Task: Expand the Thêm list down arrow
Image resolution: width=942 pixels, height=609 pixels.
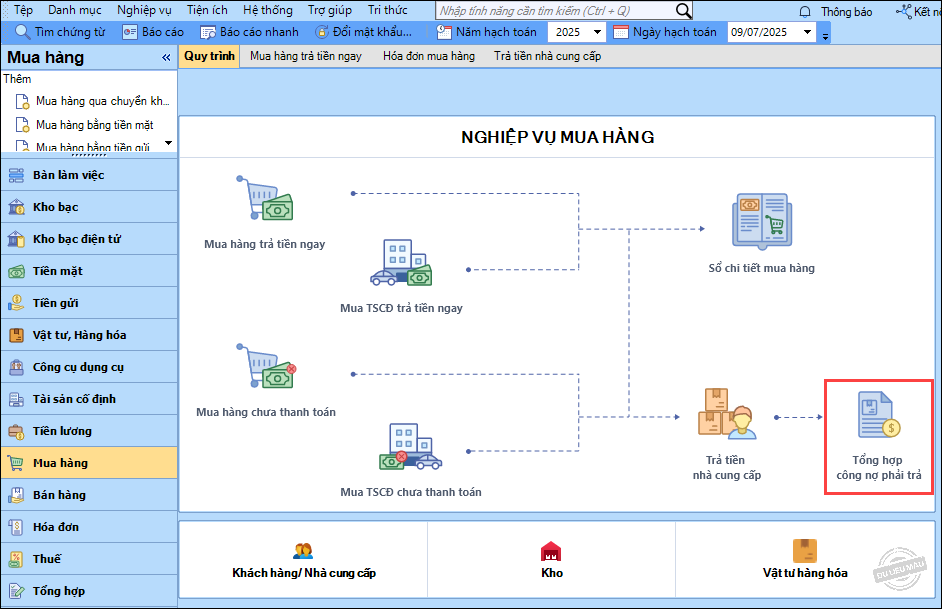Action: coord(169,143)
